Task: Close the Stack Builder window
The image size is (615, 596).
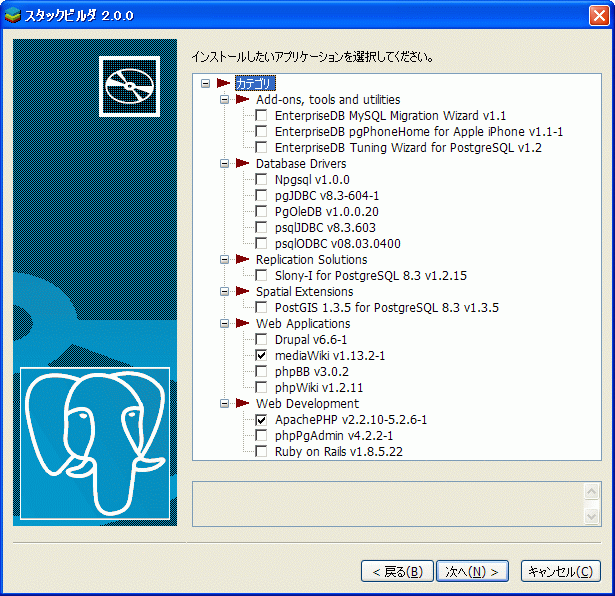Action: [599, 16]
